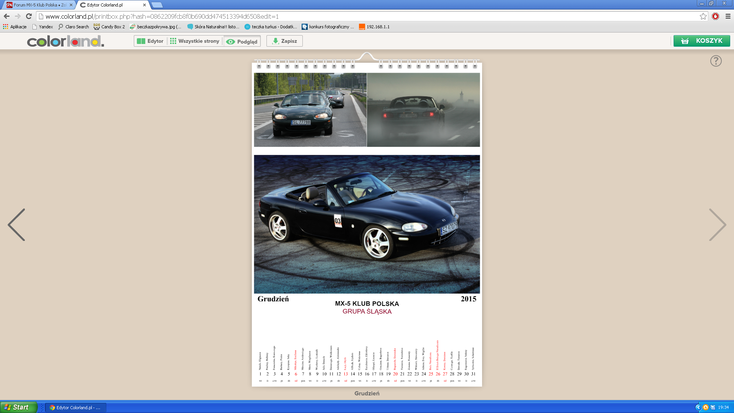
Task: Open the Skóra Naturalna bookmark
Action: pos(213,27)
